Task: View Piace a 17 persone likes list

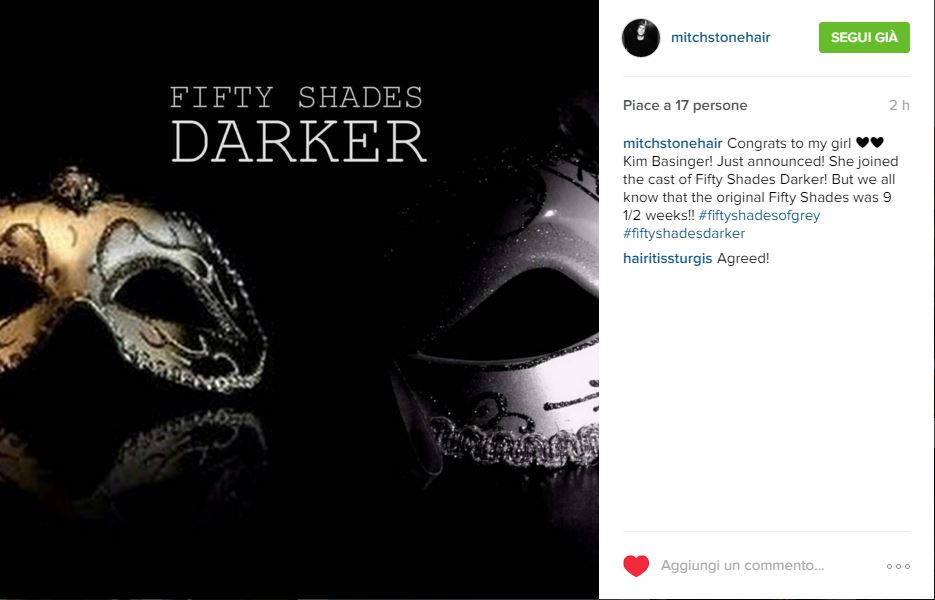Action: coord(685,105)
